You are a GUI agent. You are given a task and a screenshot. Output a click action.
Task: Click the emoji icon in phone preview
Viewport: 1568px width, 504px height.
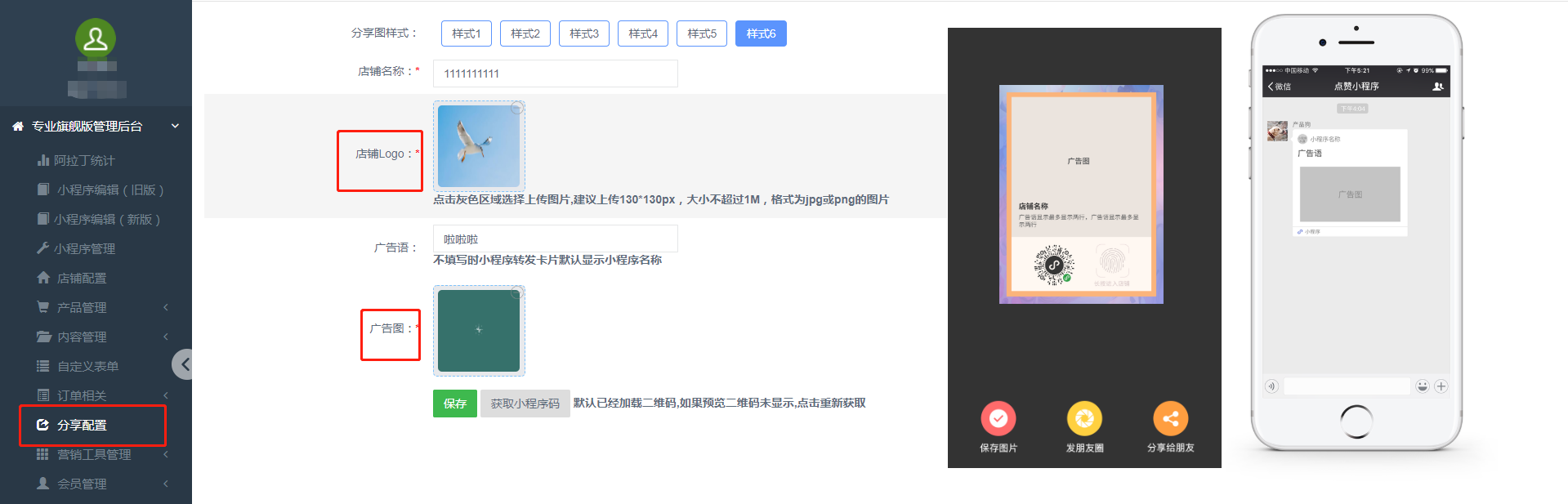tap(1423, 386)
